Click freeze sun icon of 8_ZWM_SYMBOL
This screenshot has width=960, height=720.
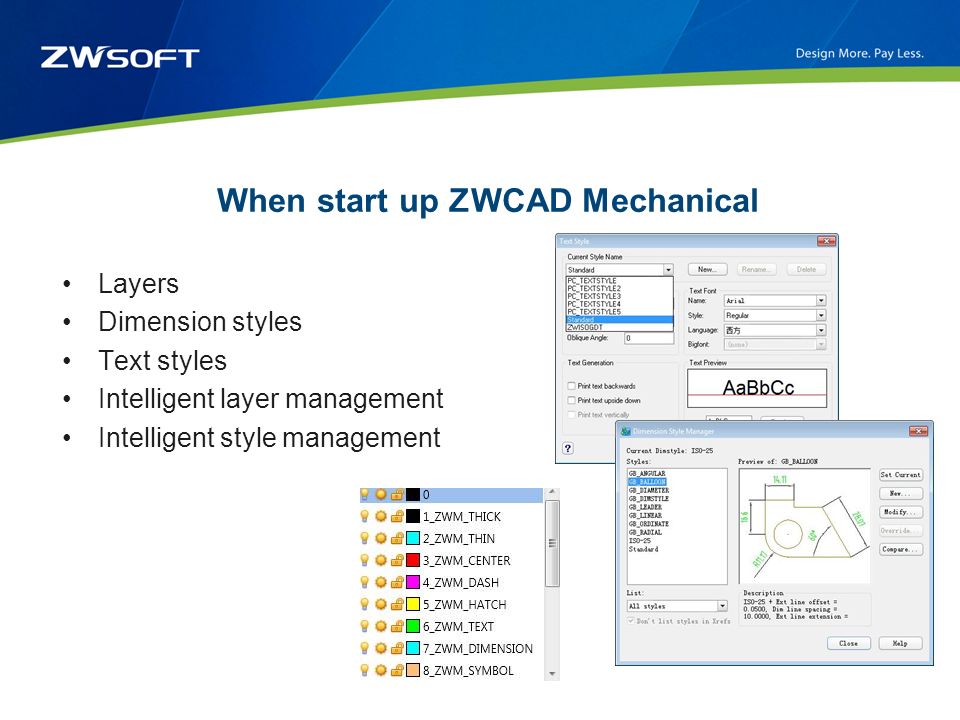[381, 670]
